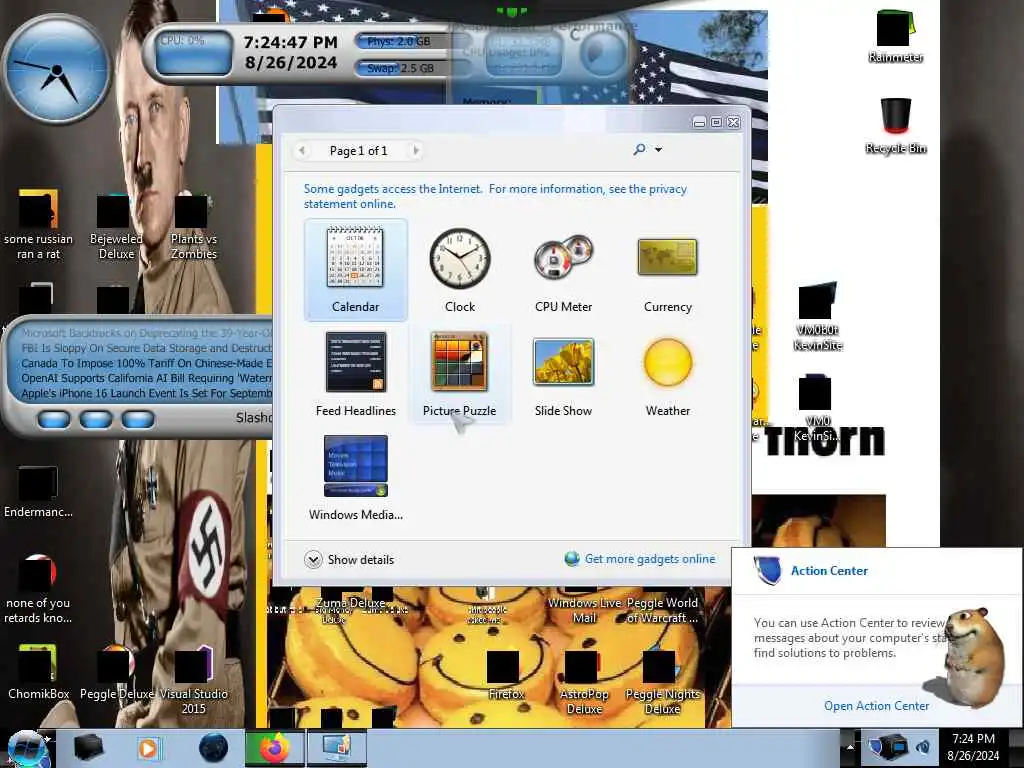Pick the Currency gadget
Screen dimensions: 1024x768
(667, 270)
